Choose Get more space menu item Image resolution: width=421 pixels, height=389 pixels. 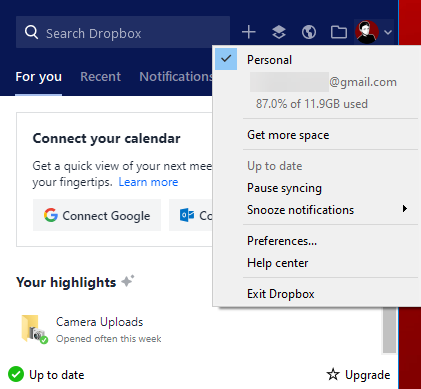[288, 135]
